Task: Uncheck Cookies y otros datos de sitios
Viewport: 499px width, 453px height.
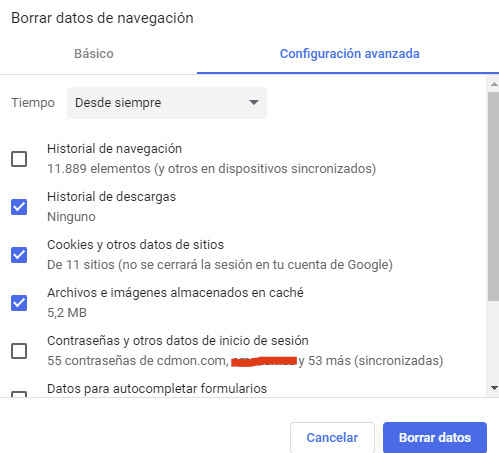Action: [x=19, y=255]
